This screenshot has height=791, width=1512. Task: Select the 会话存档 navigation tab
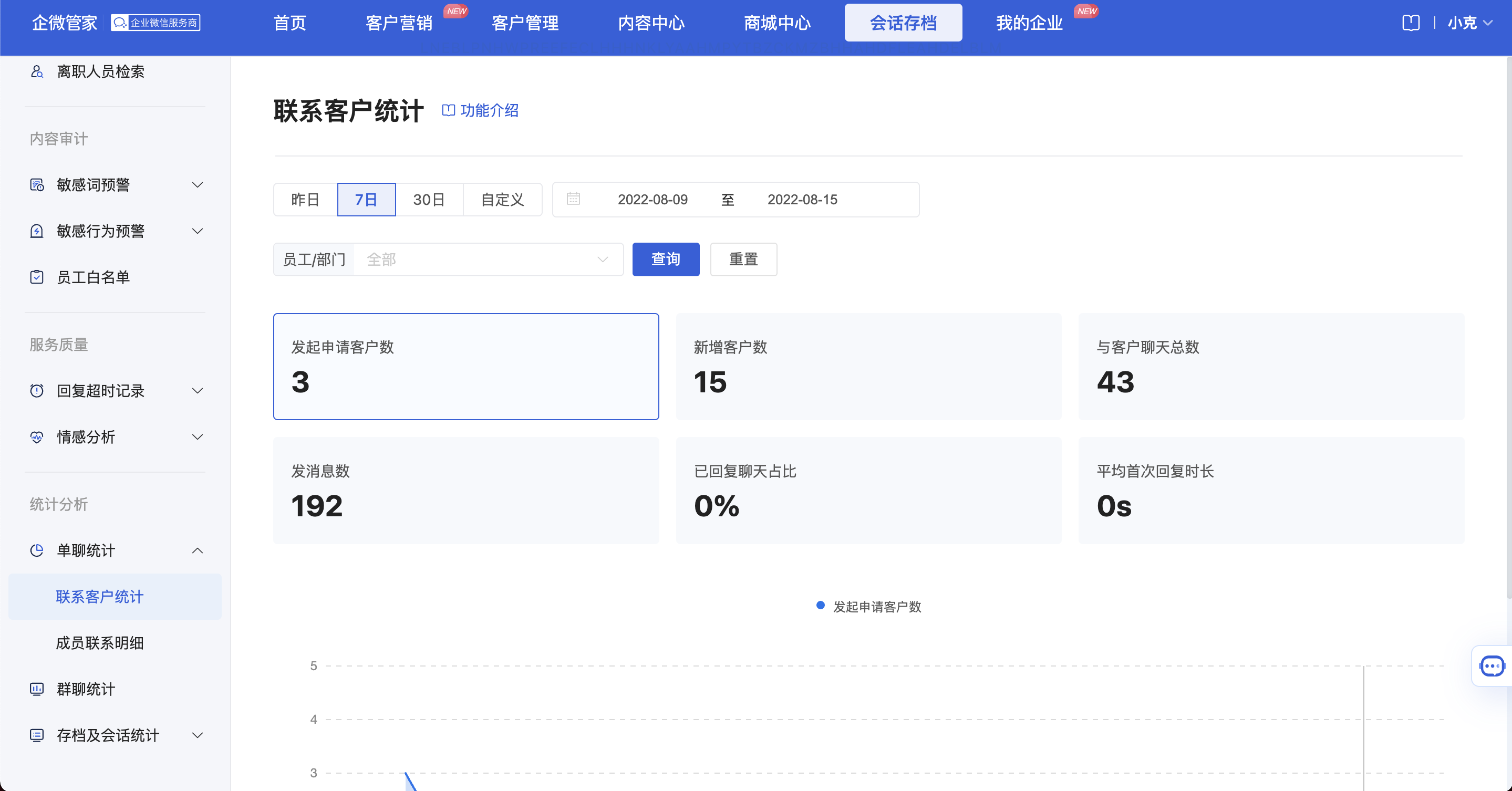903,23
